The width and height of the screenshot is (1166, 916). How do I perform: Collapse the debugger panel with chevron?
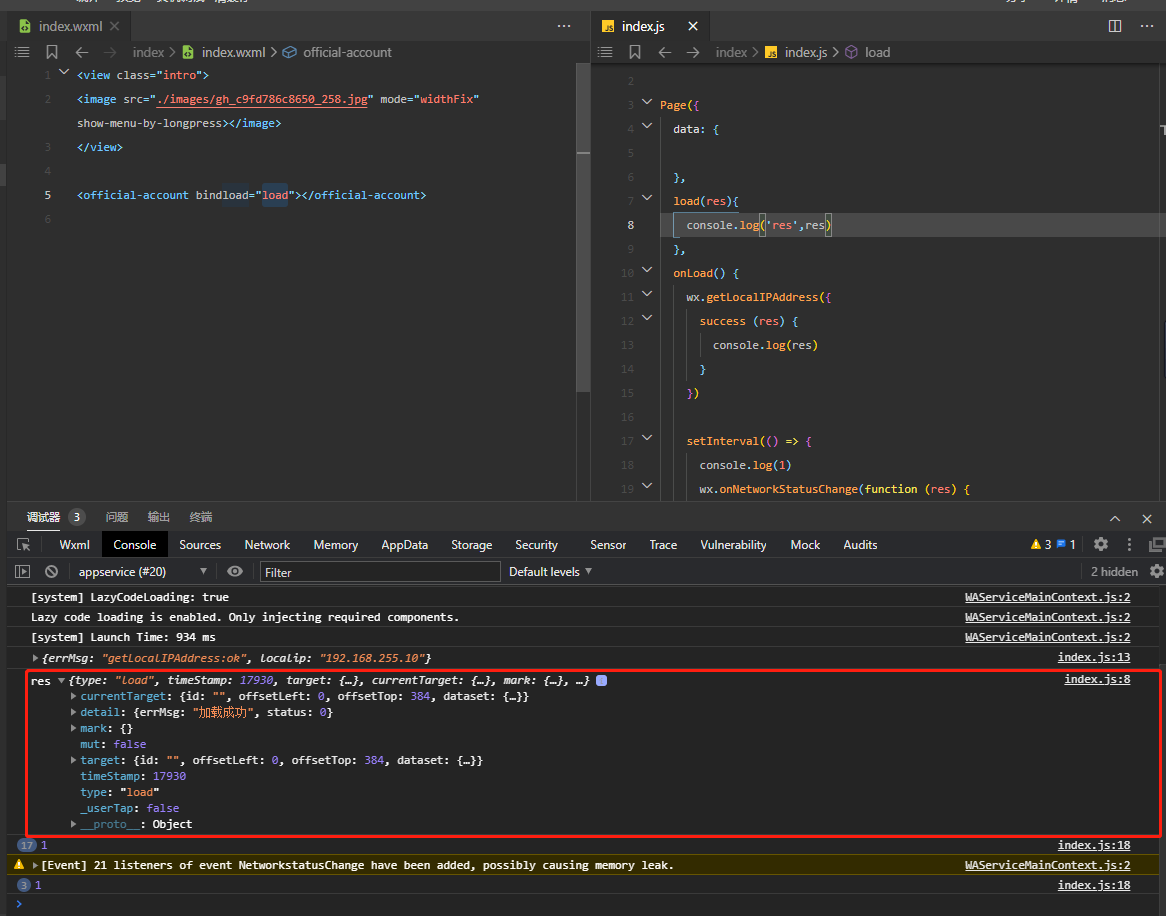pos(1115,518)
